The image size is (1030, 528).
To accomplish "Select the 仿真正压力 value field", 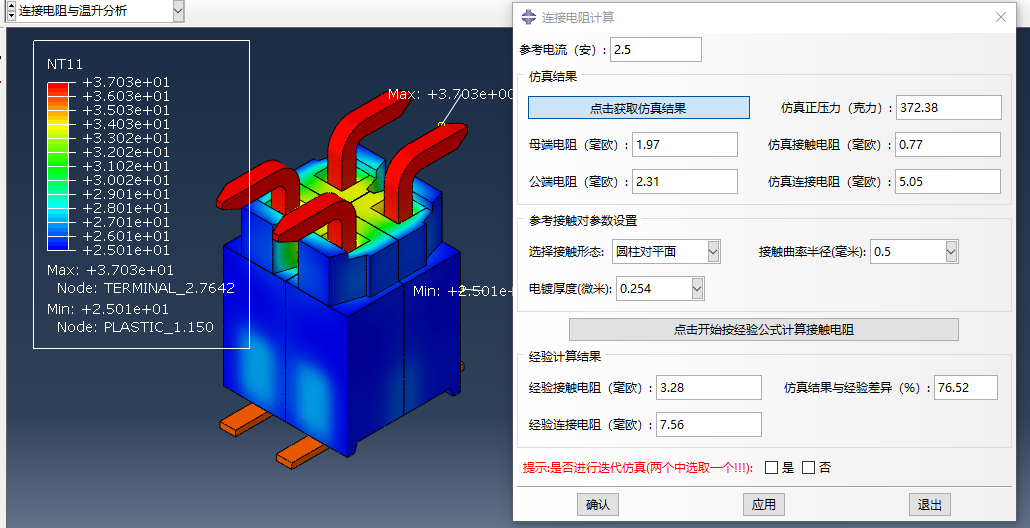I will coord(948,108).
